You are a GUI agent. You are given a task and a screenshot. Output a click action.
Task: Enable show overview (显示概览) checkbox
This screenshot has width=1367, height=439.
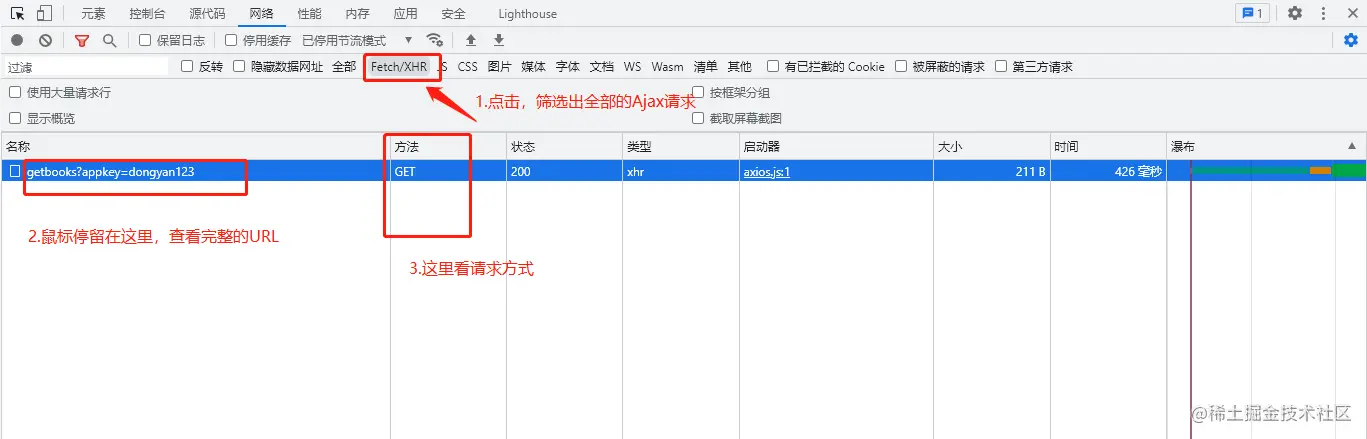point(15,118)
